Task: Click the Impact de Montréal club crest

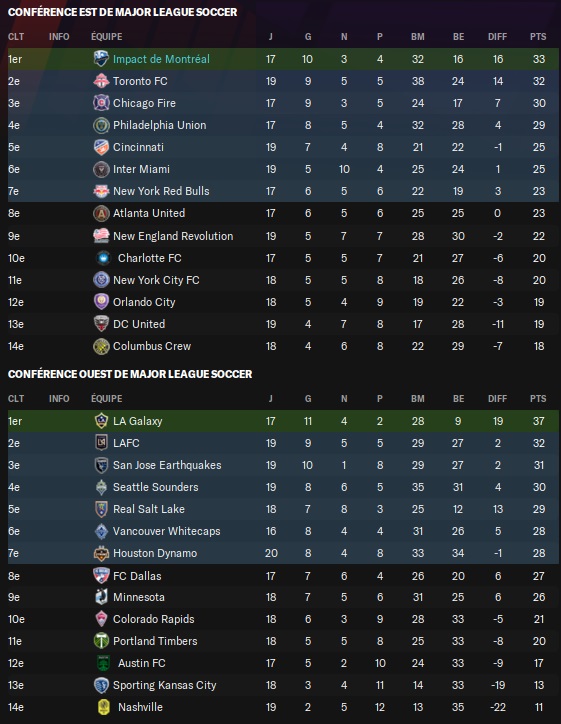Action: pyautogui.click(x=101, y=59)
